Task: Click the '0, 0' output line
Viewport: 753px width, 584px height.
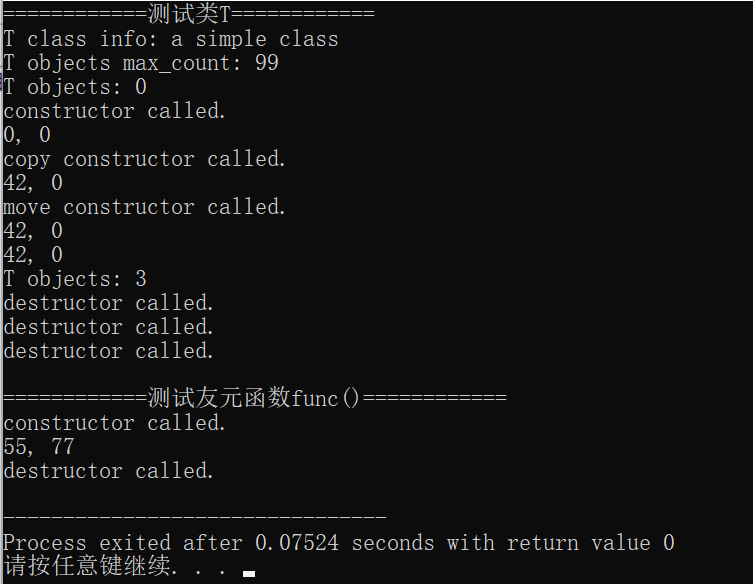Action: pyautogui.click(x=27, y=135)
